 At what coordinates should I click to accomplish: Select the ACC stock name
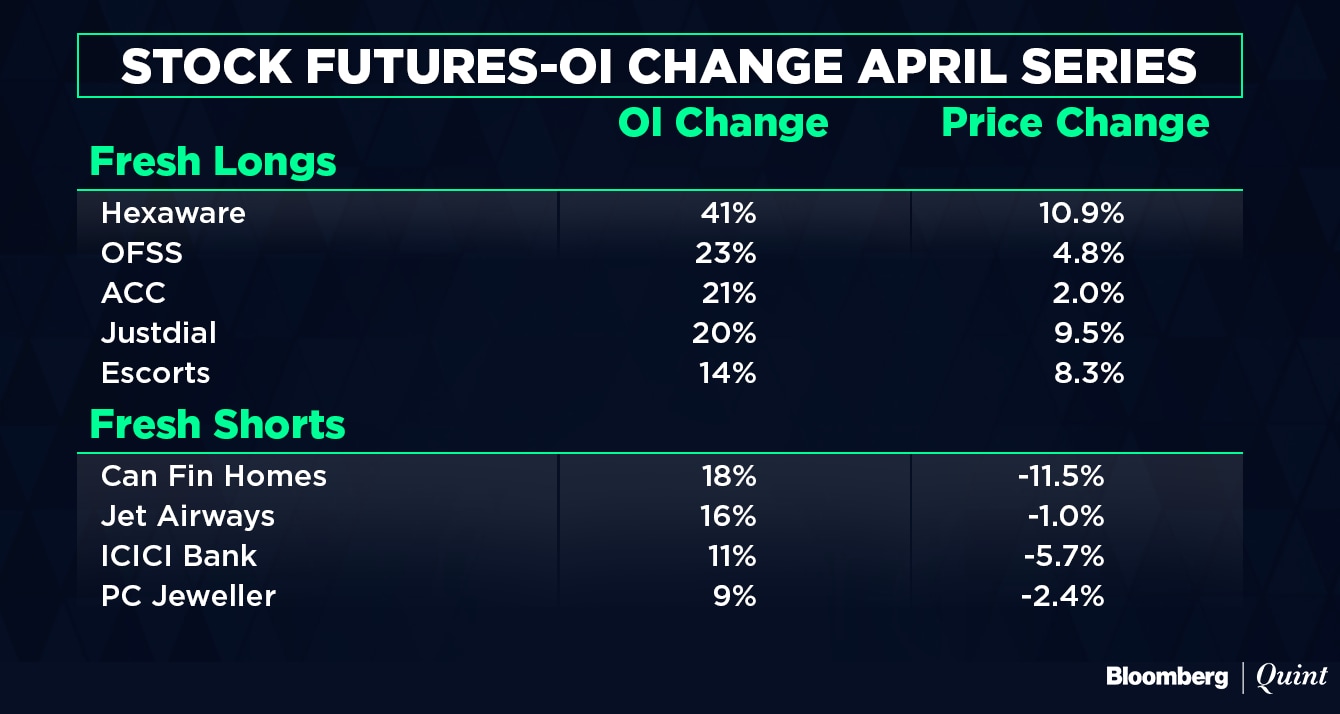click(133, 293)
